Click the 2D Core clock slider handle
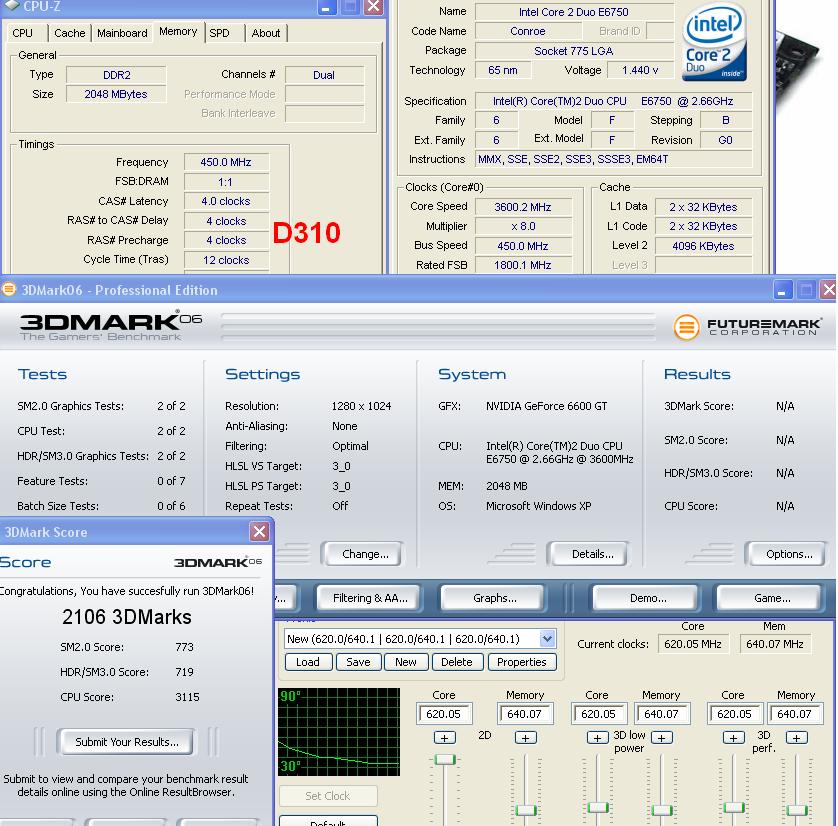This screenshot has width=838, height=826. click(445, 760)
